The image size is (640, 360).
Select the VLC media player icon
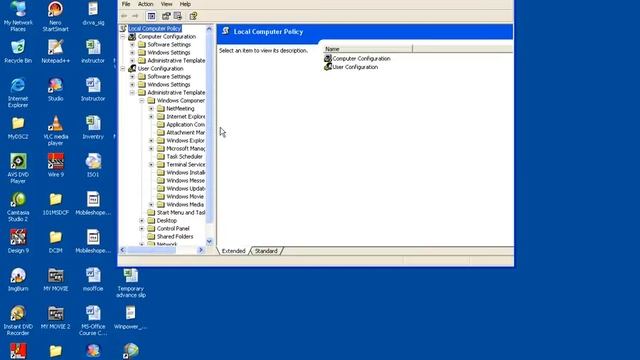pyautogui.click(x=56, y=131)
